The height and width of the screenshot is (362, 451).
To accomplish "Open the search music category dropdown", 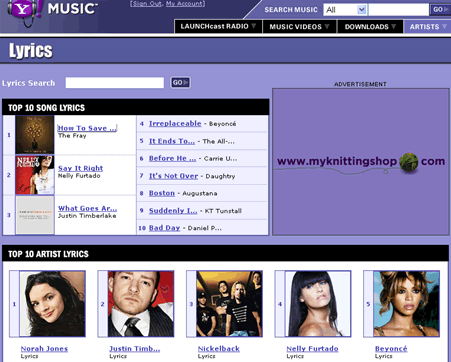I will [x=345, y=10].
